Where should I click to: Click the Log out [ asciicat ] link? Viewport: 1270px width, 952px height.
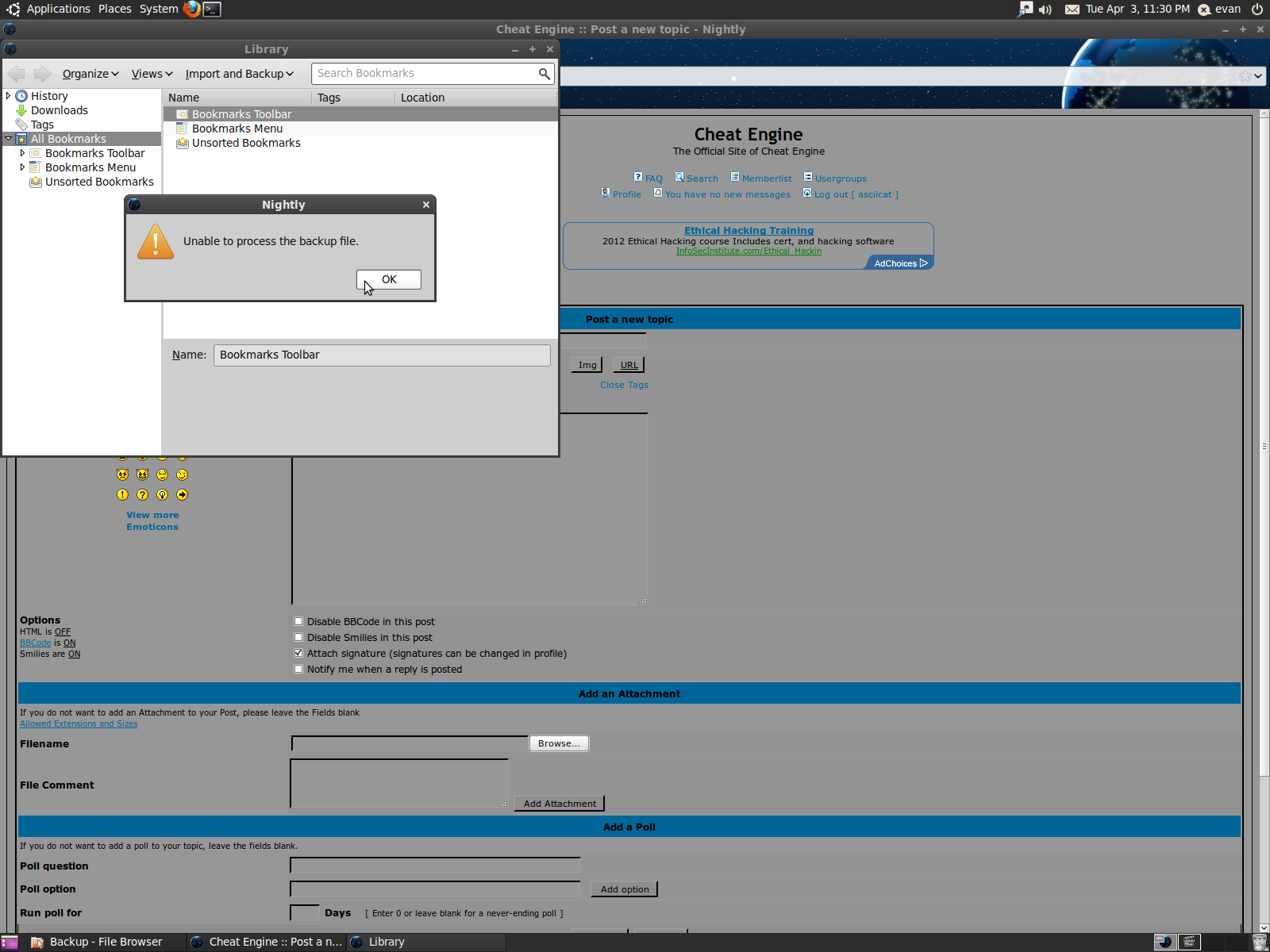pyautogui.click(x=856, y=194)
